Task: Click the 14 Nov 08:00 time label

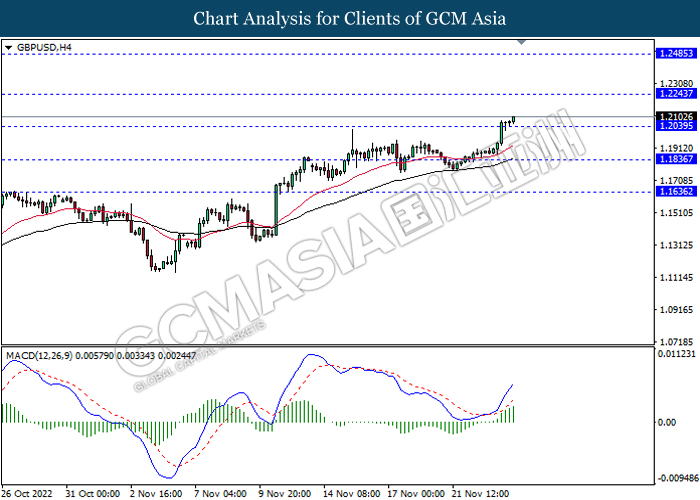Action: click(352, 493)
